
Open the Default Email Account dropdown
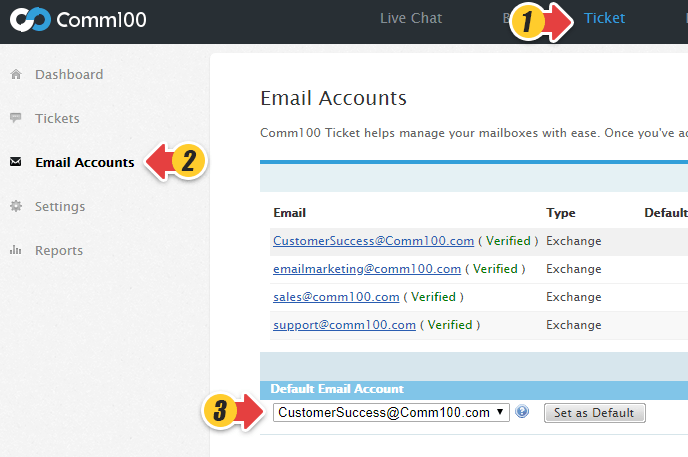(x=391, y=412)
